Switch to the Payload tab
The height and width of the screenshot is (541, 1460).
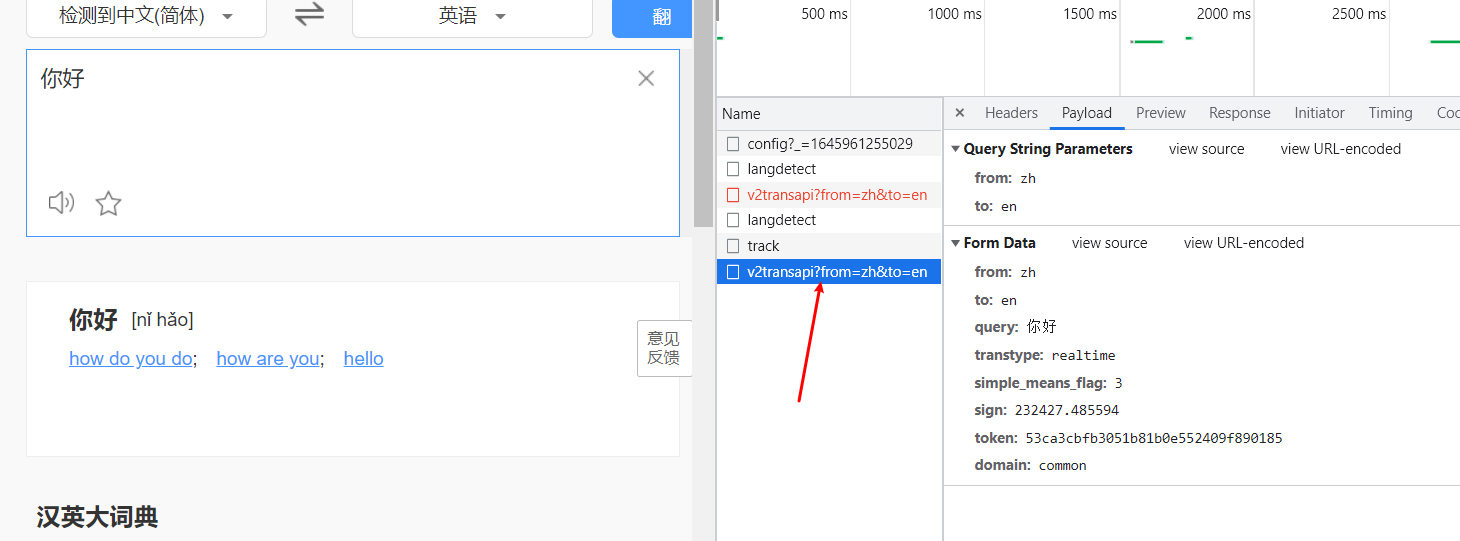pos(1087,113)
